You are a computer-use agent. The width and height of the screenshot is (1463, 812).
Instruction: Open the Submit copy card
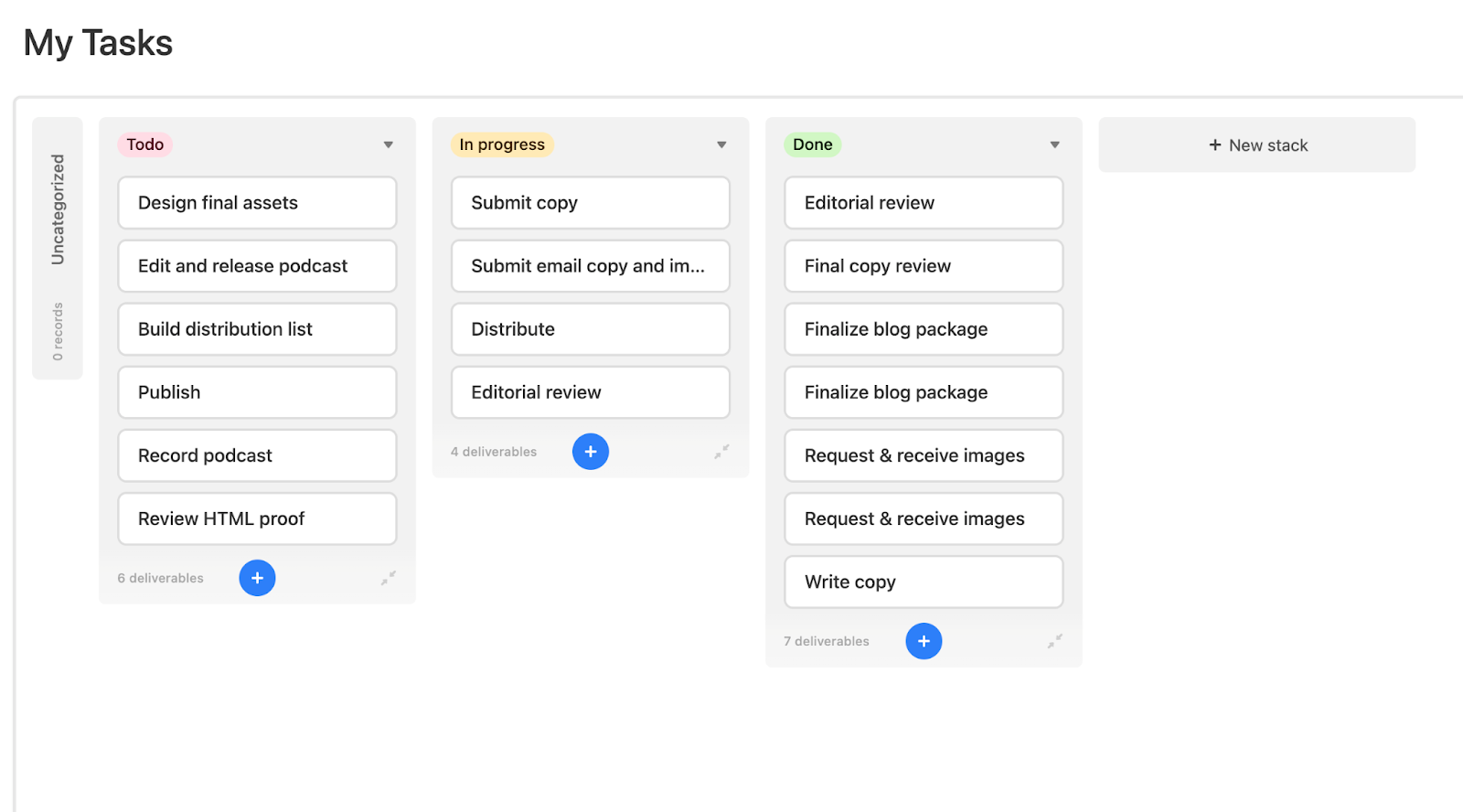[591, 203]
